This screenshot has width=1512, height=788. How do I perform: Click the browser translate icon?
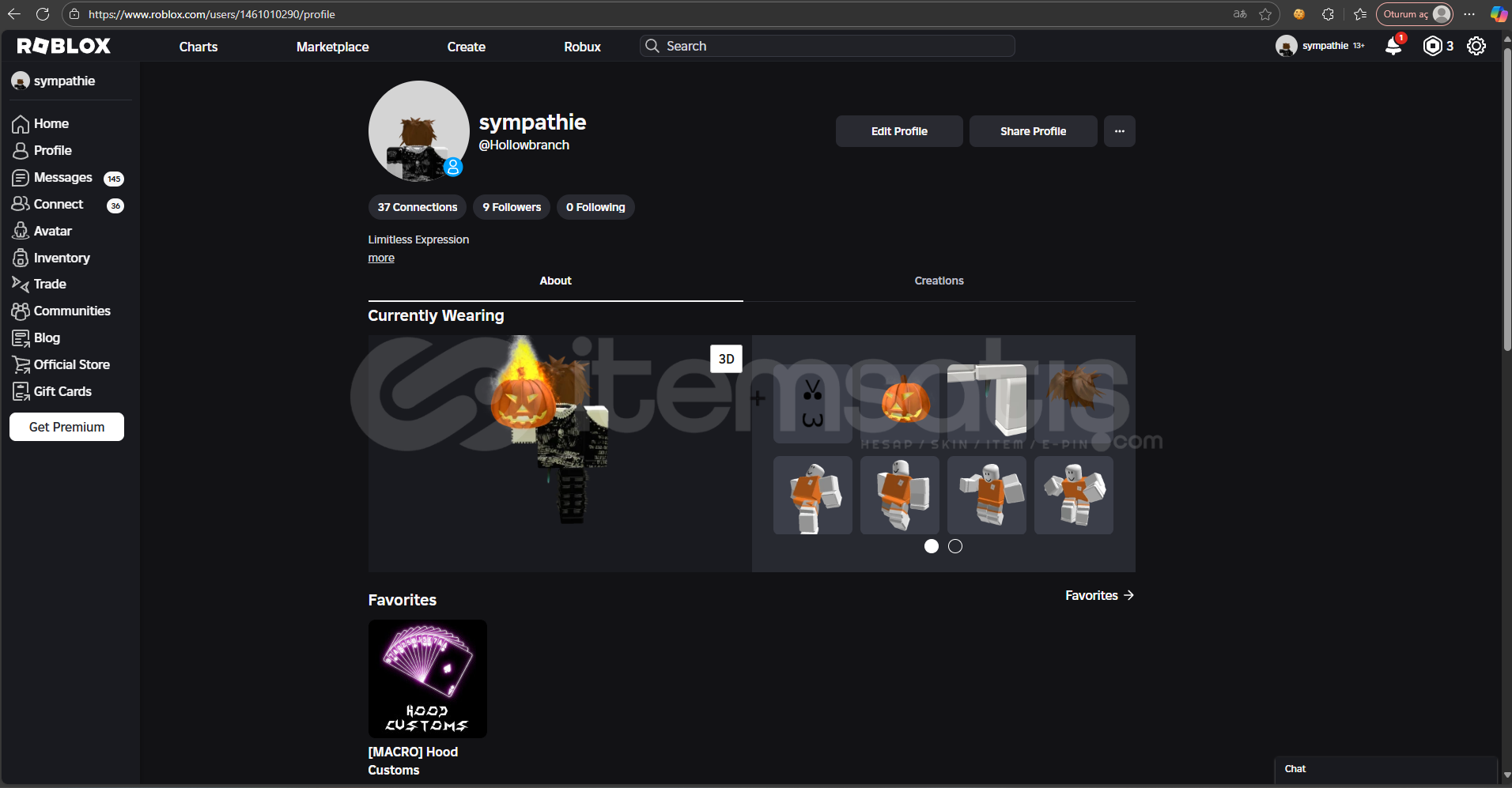[x=1240, y=14]
